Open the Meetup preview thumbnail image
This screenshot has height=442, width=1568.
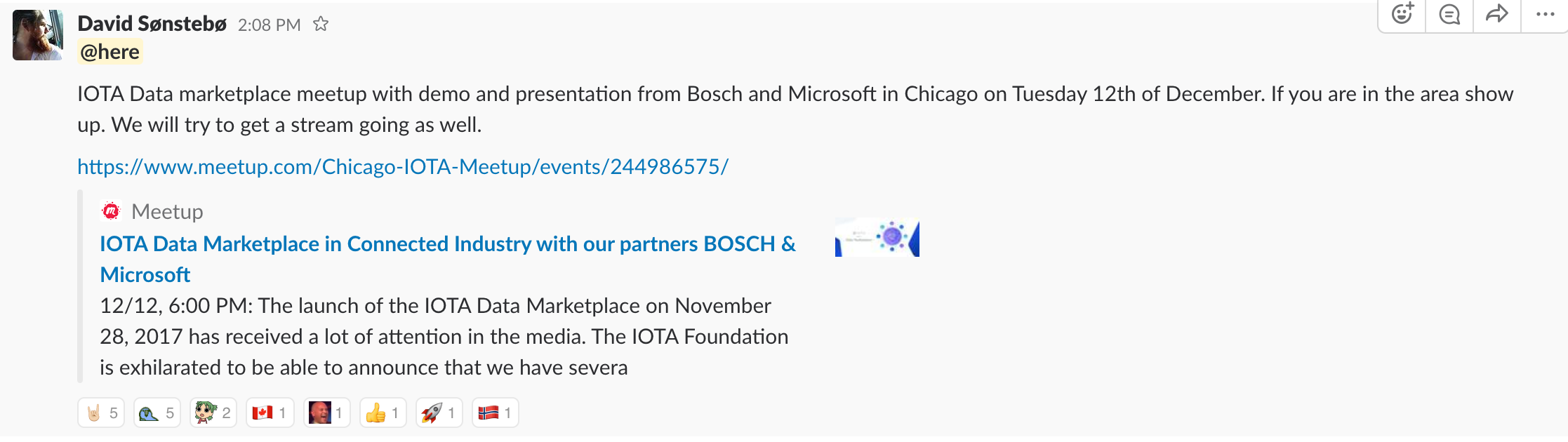[x=877, y=239]
